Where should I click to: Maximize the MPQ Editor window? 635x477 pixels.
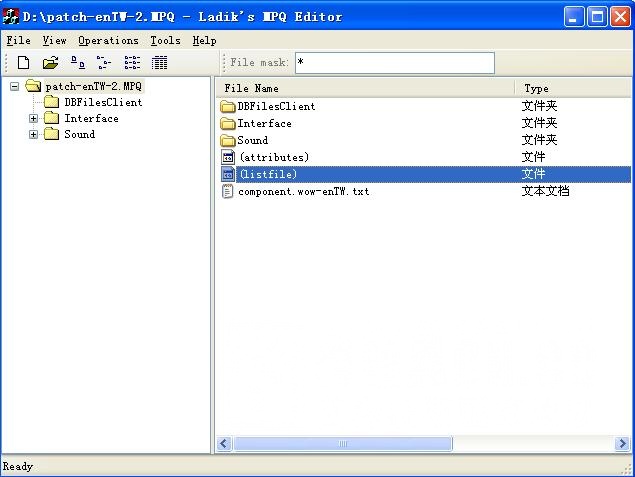[x=597, y=17]
